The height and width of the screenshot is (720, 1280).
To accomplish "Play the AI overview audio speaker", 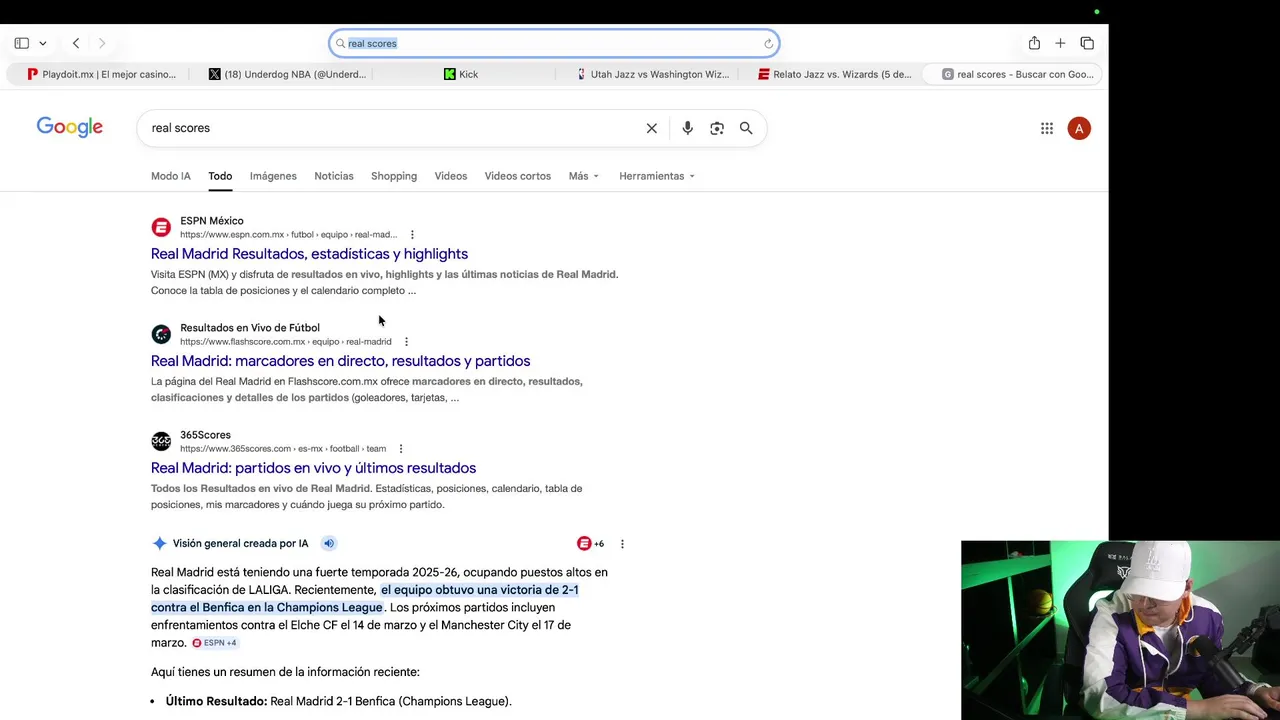I will coord(328,543).
